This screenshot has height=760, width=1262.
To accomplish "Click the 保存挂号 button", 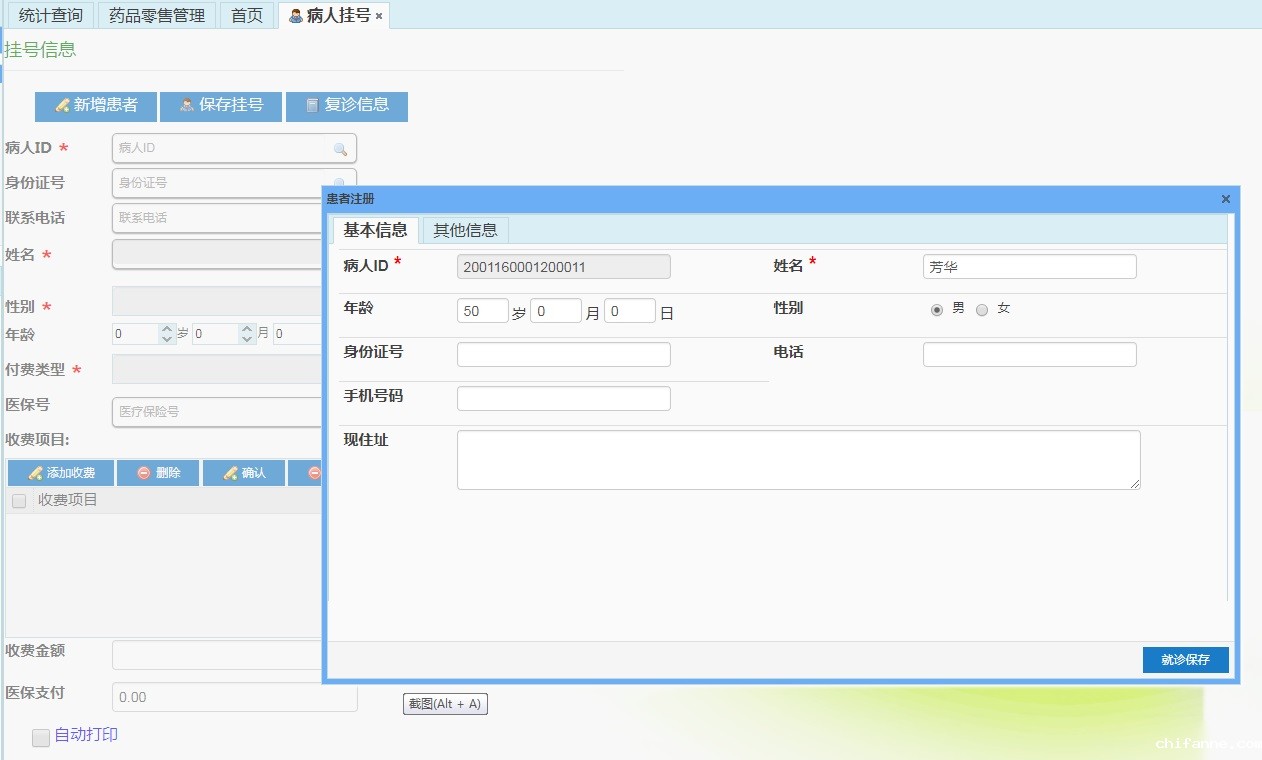I will (221, 106).
